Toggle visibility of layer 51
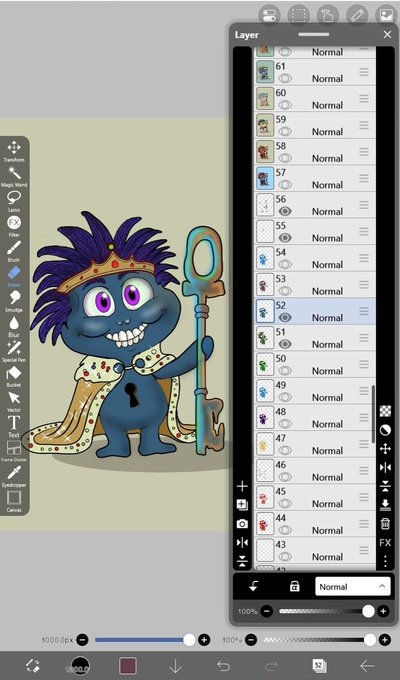This screenshot has width=400, height=680. click(285, 344)
